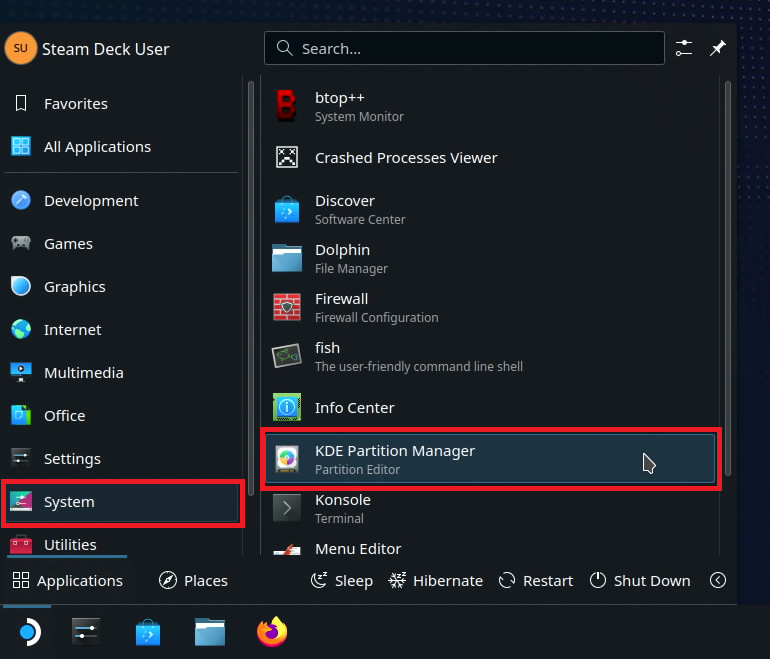Click the Sleep button
770x659 pixels.
(x=342, y=580)
